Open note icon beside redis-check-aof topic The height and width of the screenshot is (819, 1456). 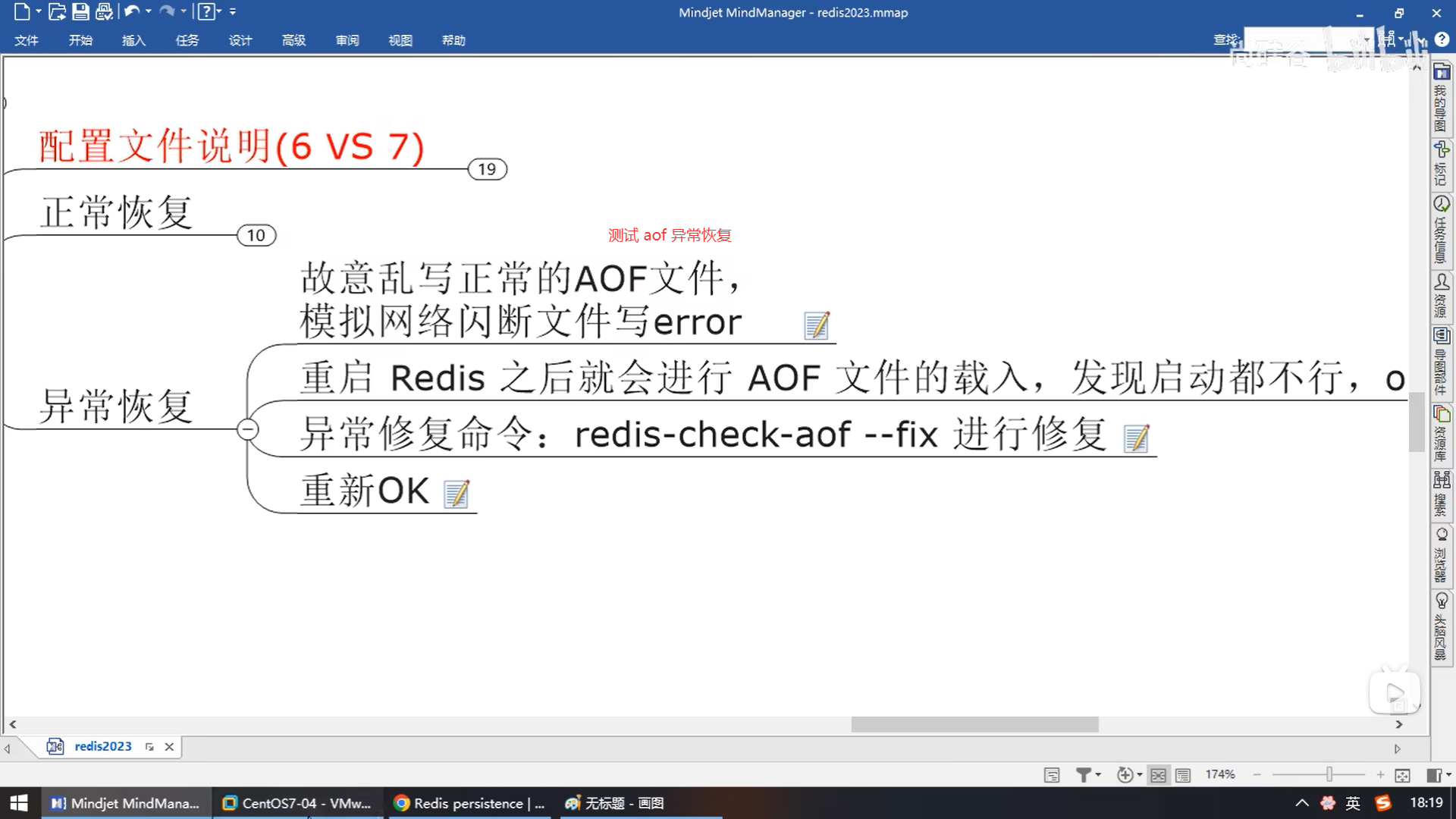tap(1137, 438)
